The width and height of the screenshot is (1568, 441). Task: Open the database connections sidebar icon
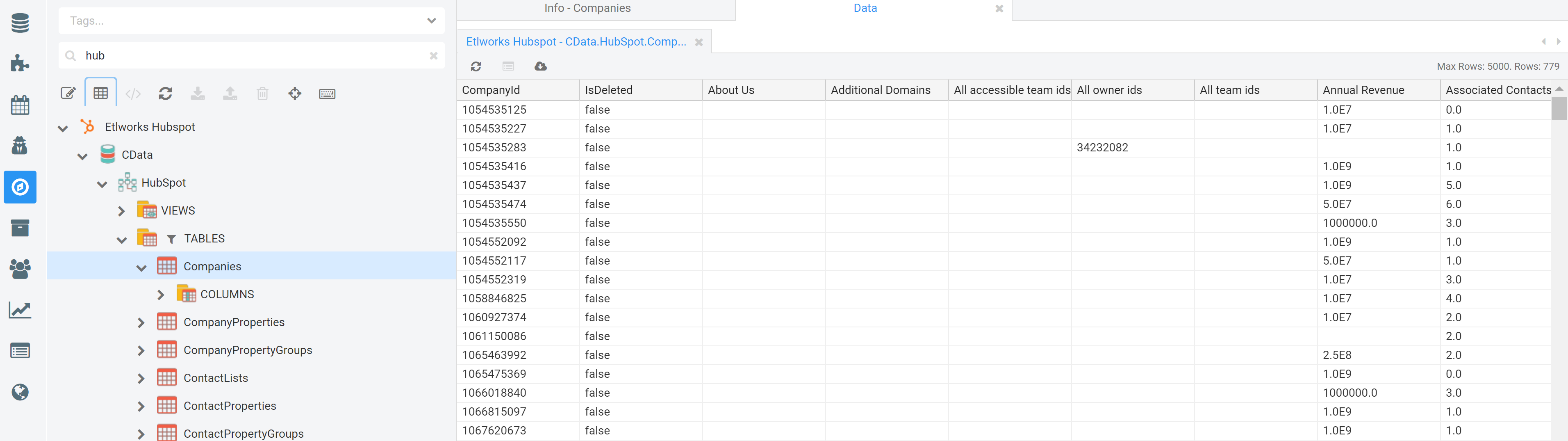[x=20, y=23]
